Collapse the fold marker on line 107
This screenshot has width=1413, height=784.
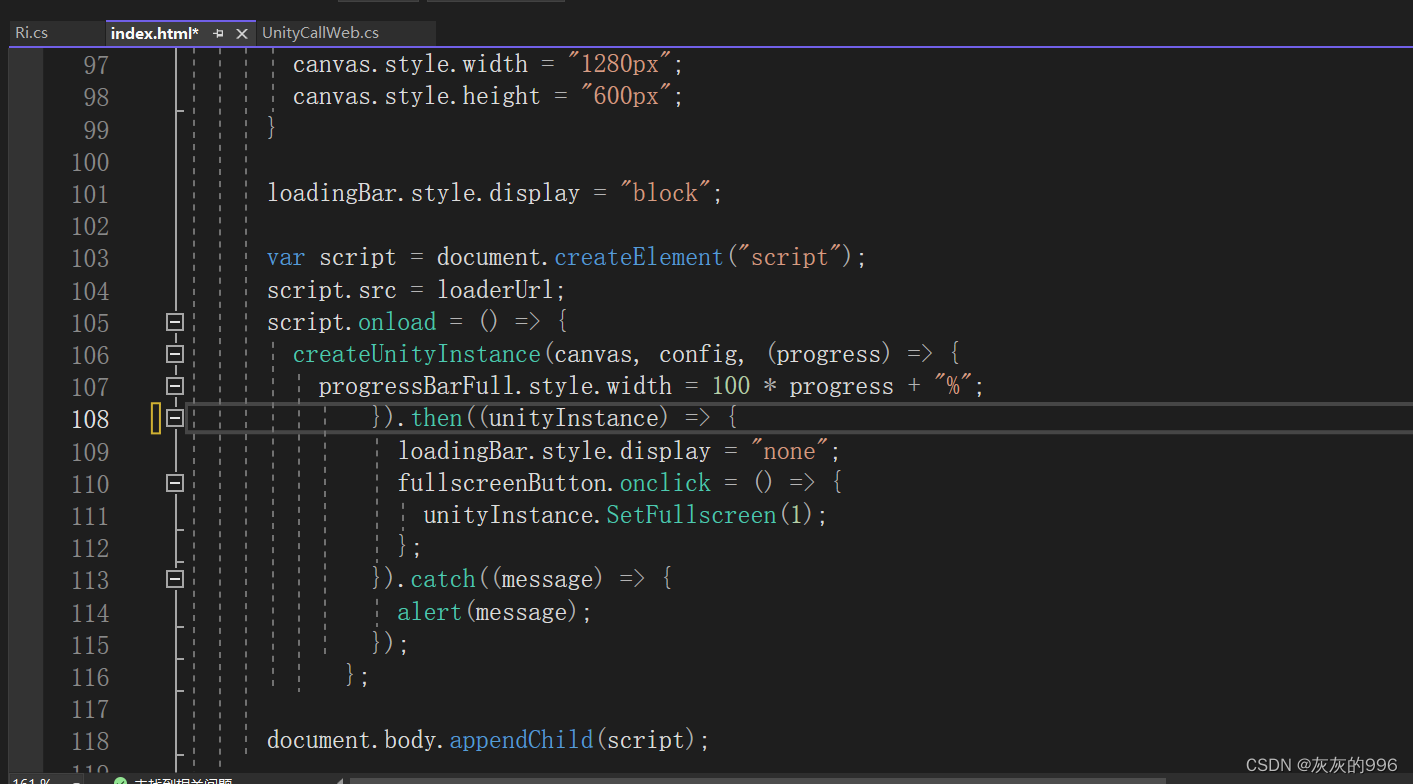pyautogui.click(x=175, y=386)
